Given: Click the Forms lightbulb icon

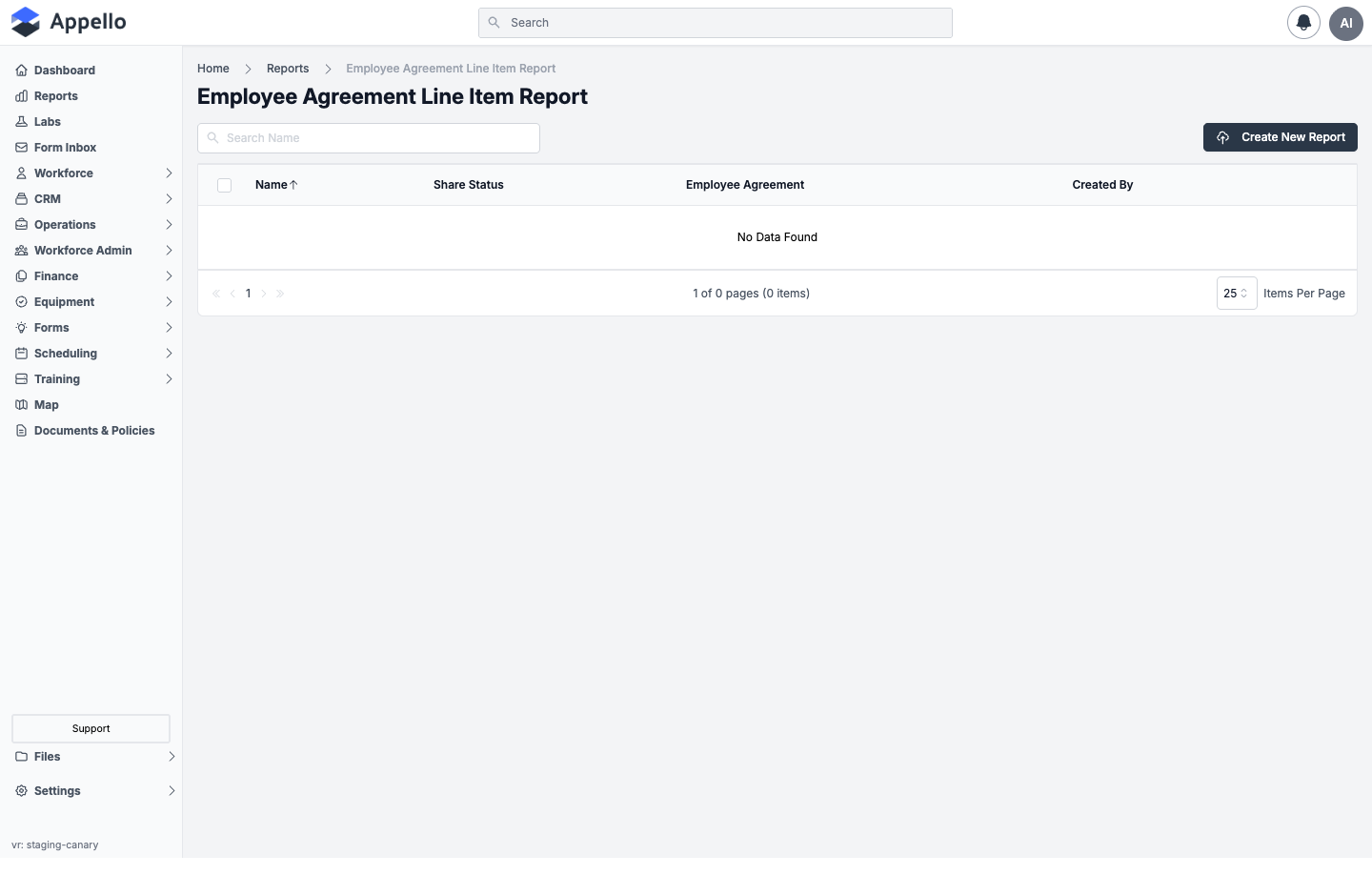Looking at the screenshot, I should click(21, 328).
